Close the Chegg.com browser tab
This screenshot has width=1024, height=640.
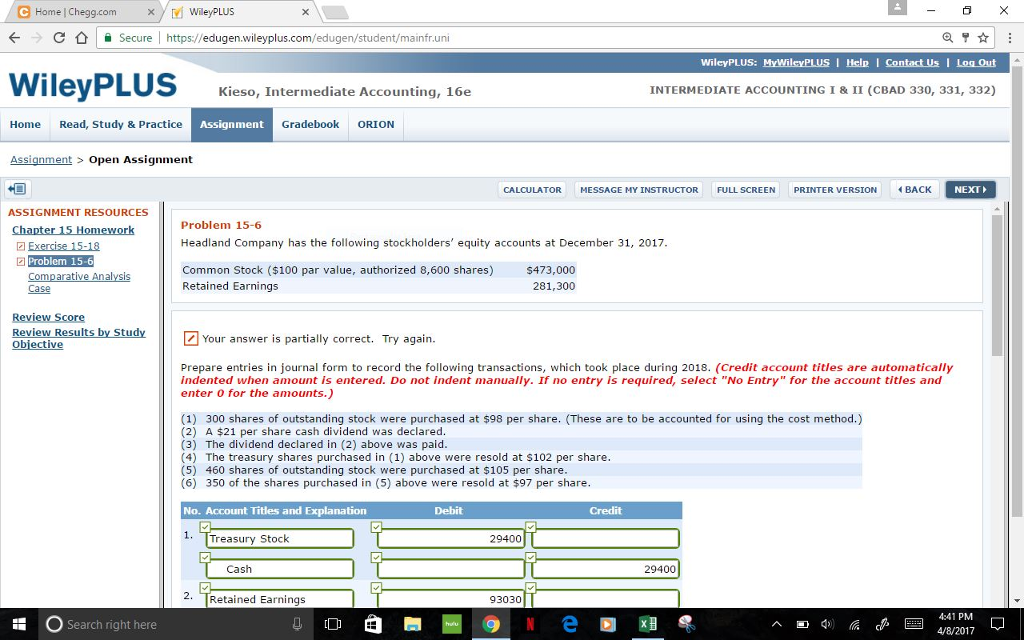click(x=151, y=12)
